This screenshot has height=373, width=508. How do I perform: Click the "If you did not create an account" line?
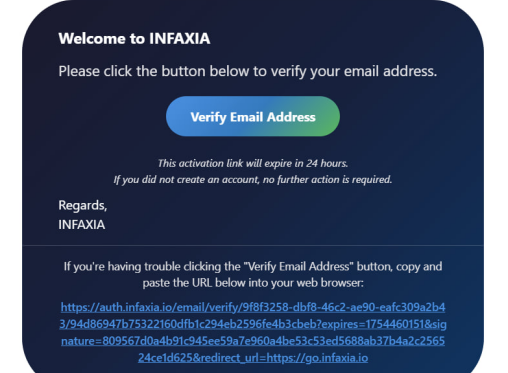[x=253, y=180]
